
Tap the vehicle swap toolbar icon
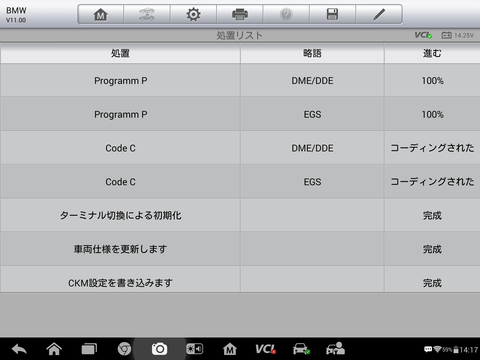coord(147,14)
